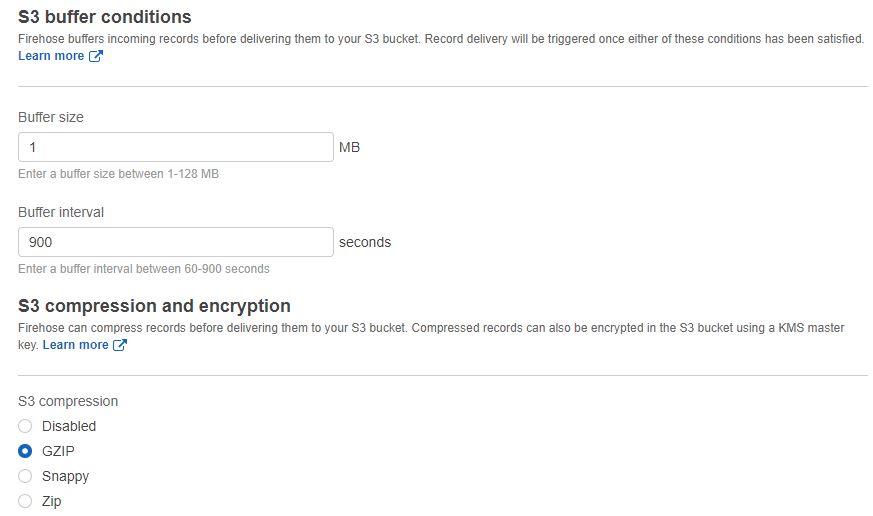873x516 pixels.
Task: Click the "seconds" unit beside Buffer interval
Action: (365, 242)
